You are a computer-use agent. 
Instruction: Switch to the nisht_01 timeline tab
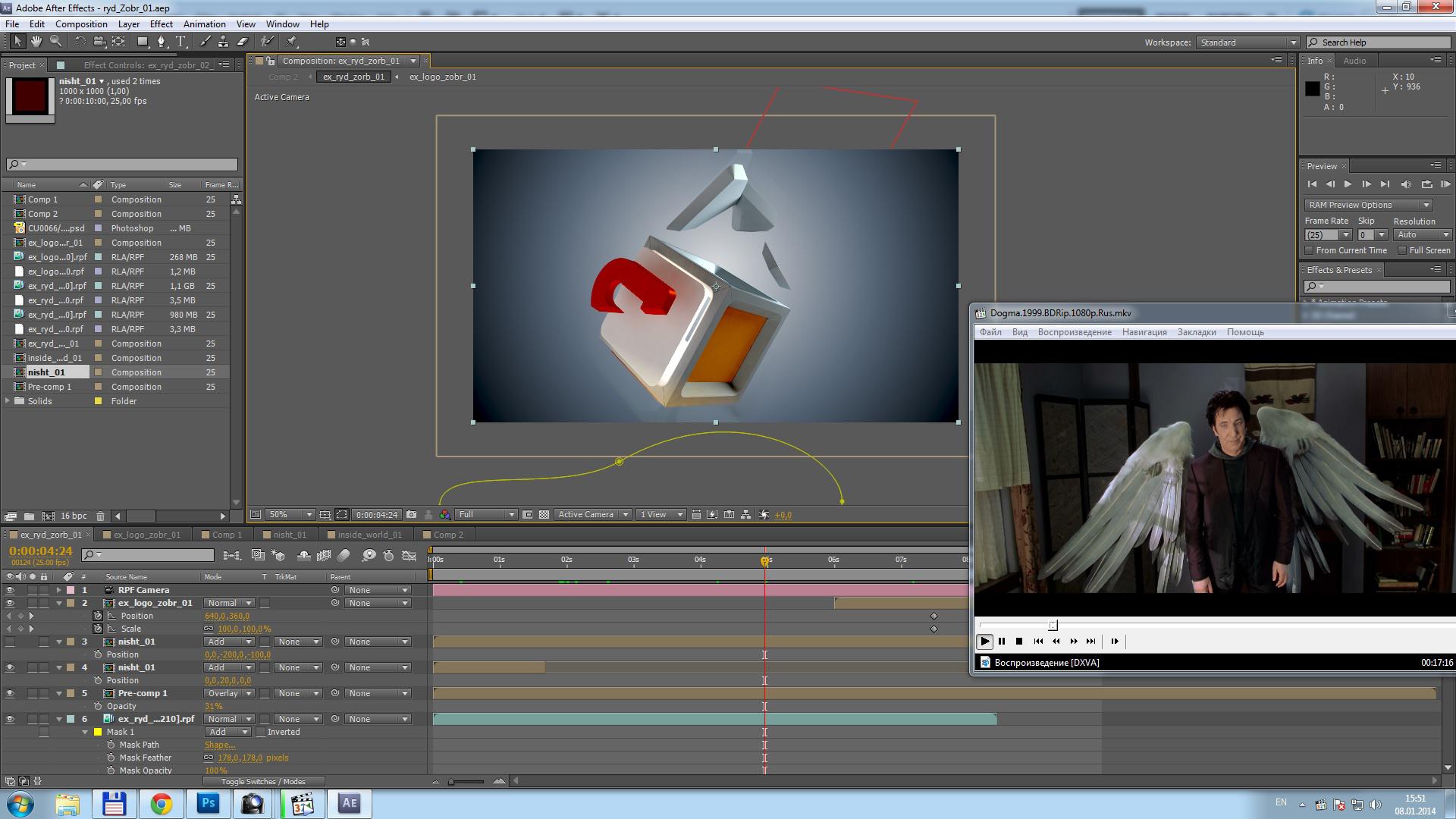[x=289, y=535]
